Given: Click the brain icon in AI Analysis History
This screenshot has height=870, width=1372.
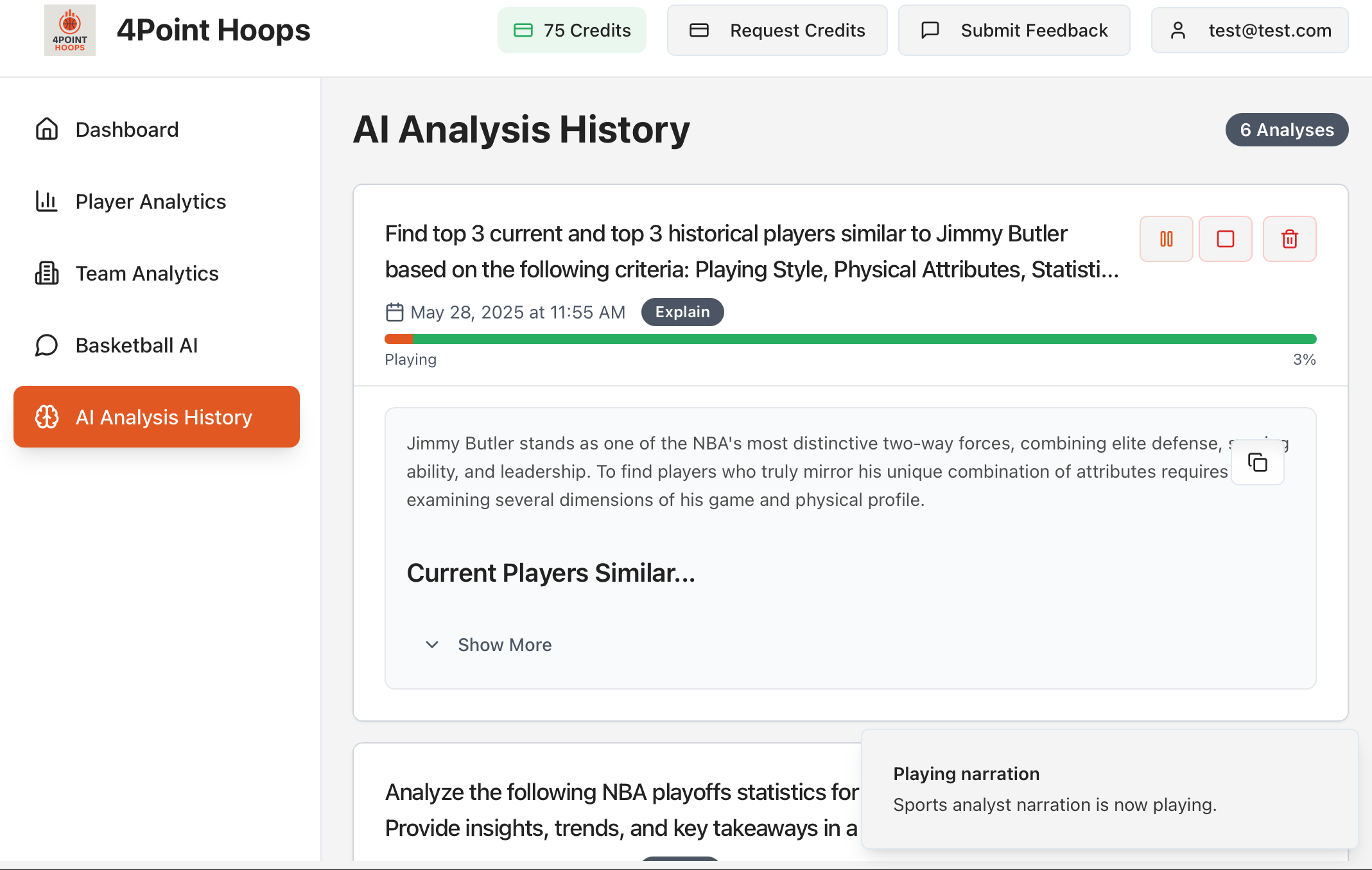Looking at the screenshot, I should [x=47, y=417].
